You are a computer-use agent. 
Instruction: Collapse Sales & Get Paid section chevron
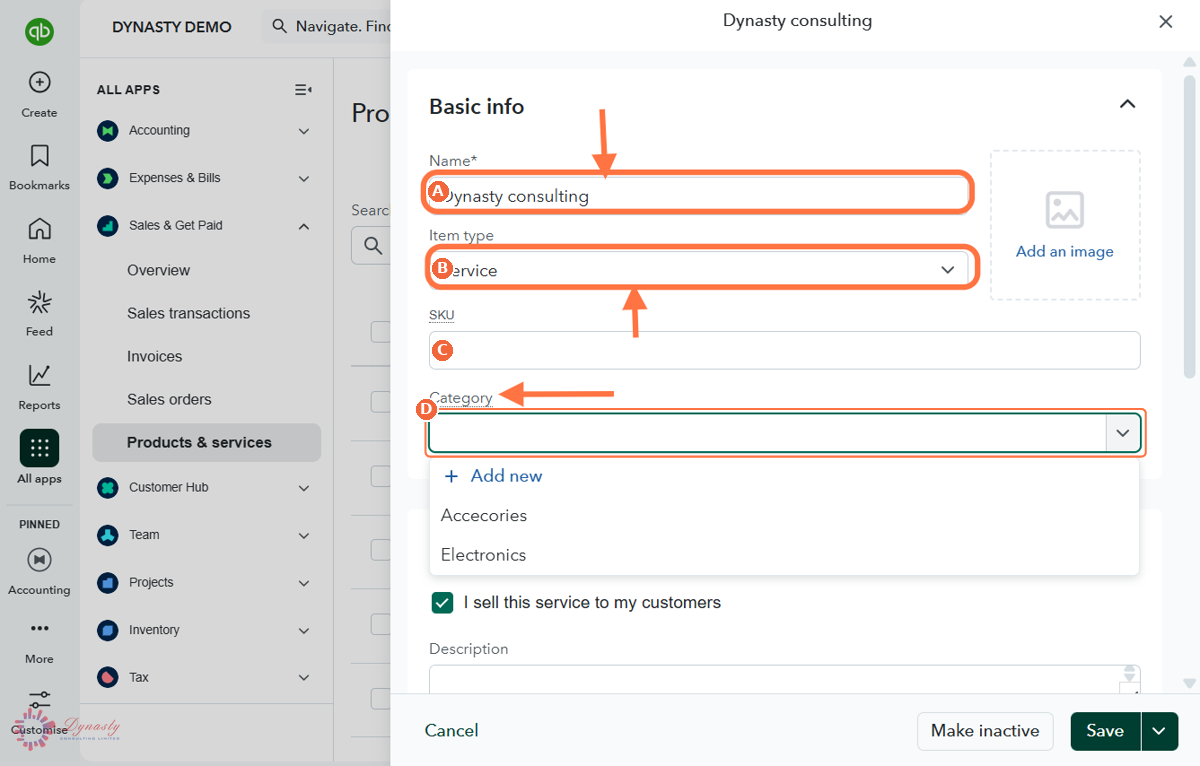pos(304,226)
